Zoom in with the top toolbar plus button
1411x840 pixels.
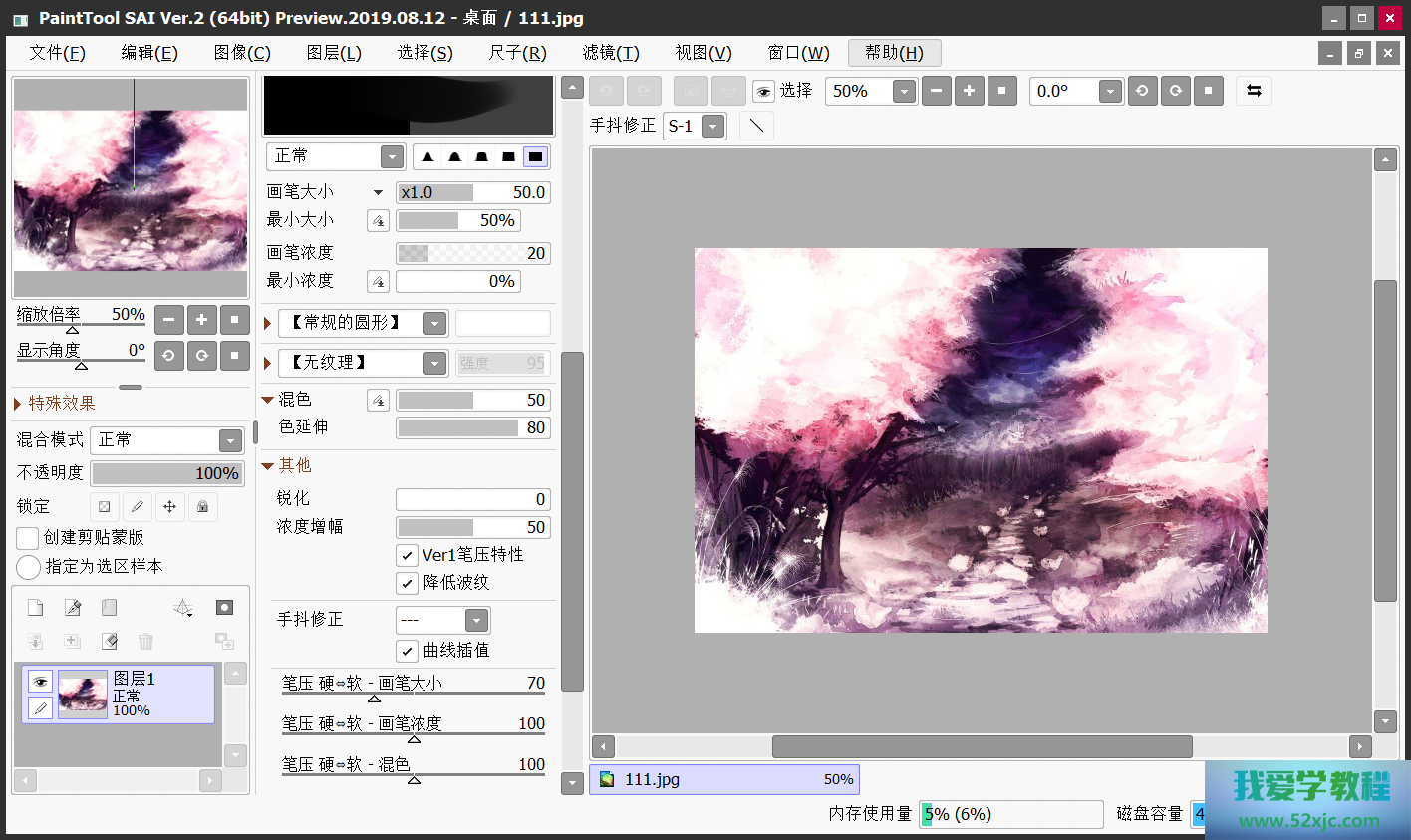point(969,91)
